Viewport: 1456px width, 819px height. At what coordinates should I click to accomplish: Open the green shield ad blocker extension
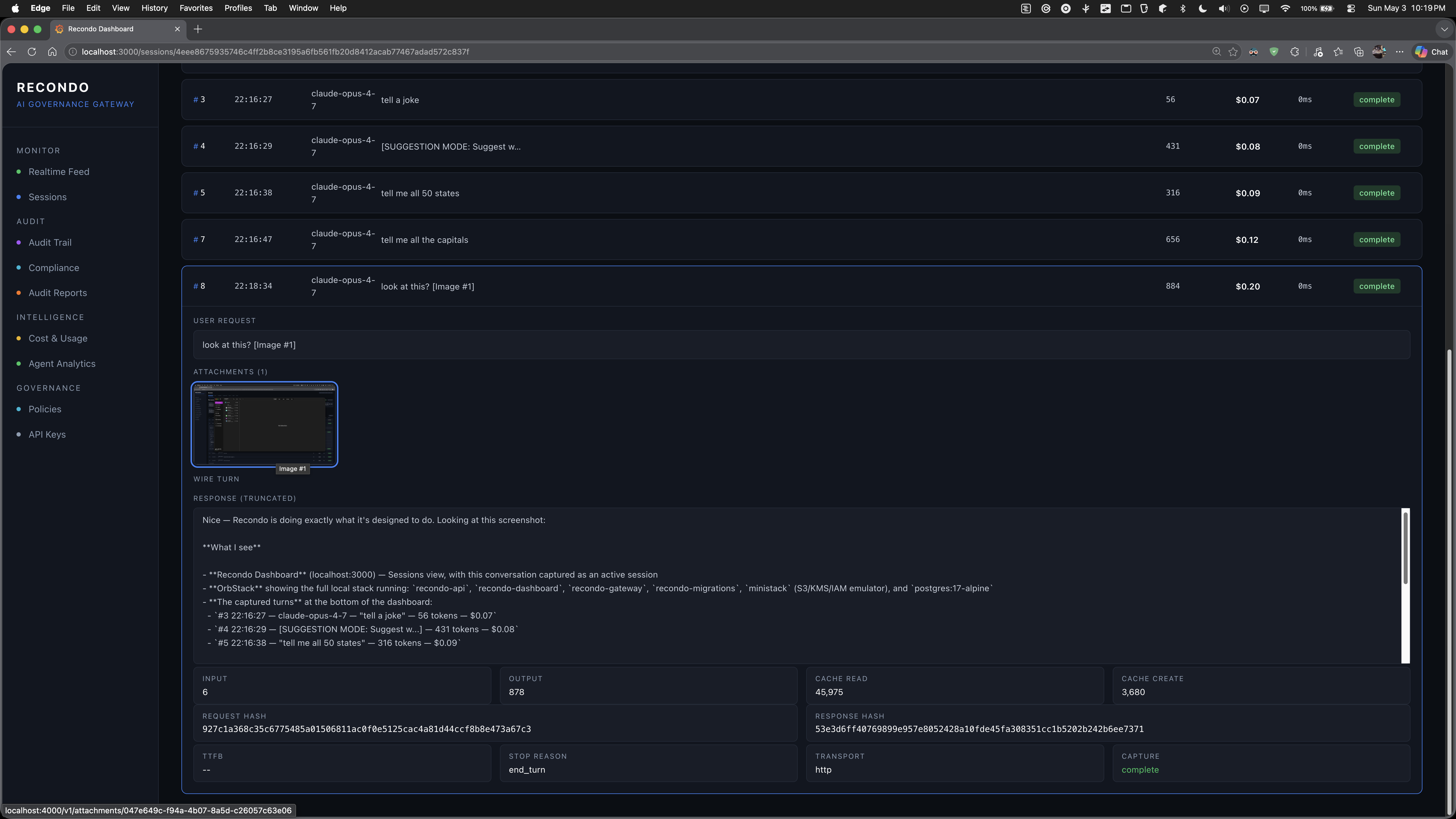(1274, 51)
